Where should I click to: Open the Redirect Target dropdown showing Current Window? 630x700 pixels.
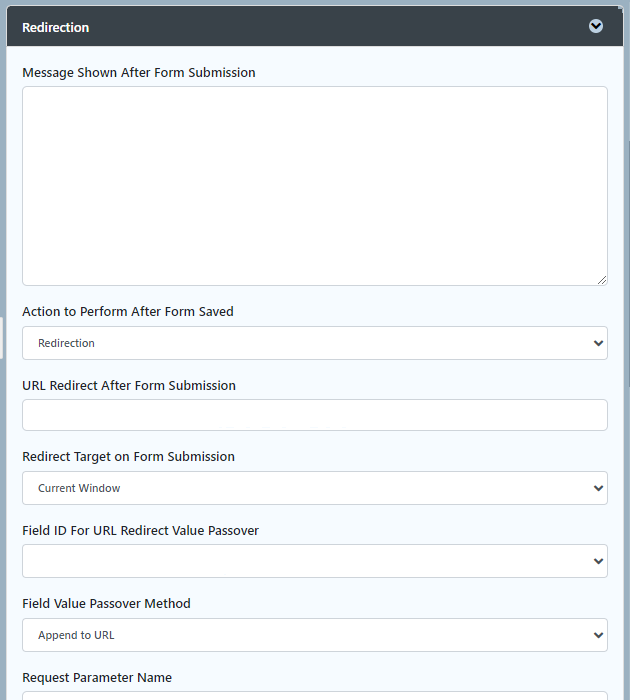coord(314,488)
